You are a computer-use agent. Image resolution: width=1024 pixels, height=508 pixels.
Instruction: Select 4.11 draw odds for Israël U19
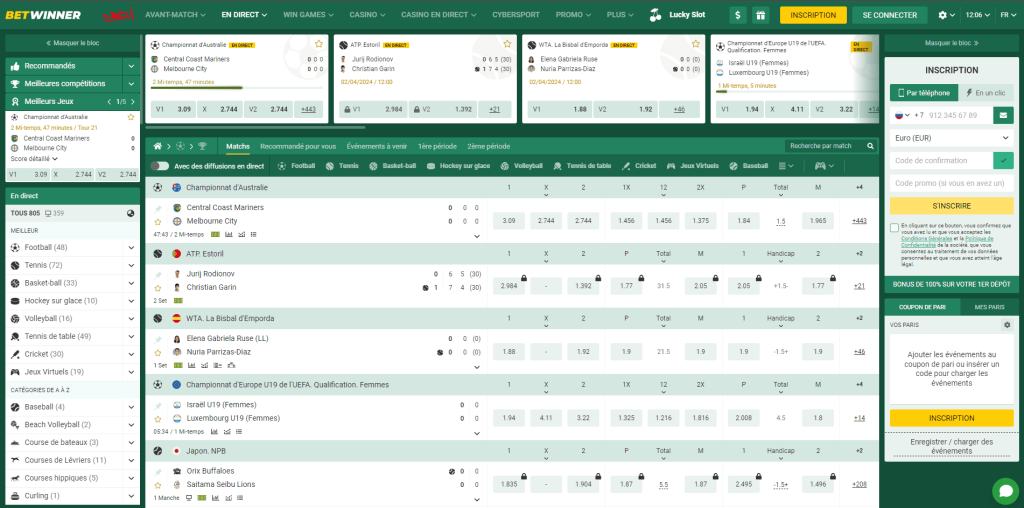pyautogui.click(x=546, y=418)
